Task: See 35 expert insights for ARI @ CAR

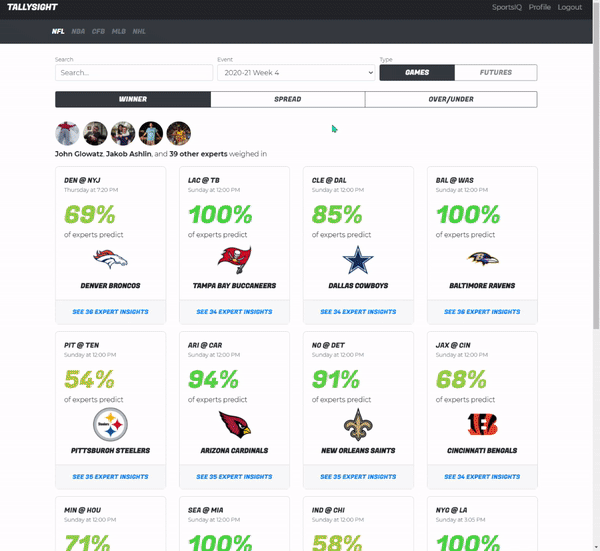Action: point(234,477)
